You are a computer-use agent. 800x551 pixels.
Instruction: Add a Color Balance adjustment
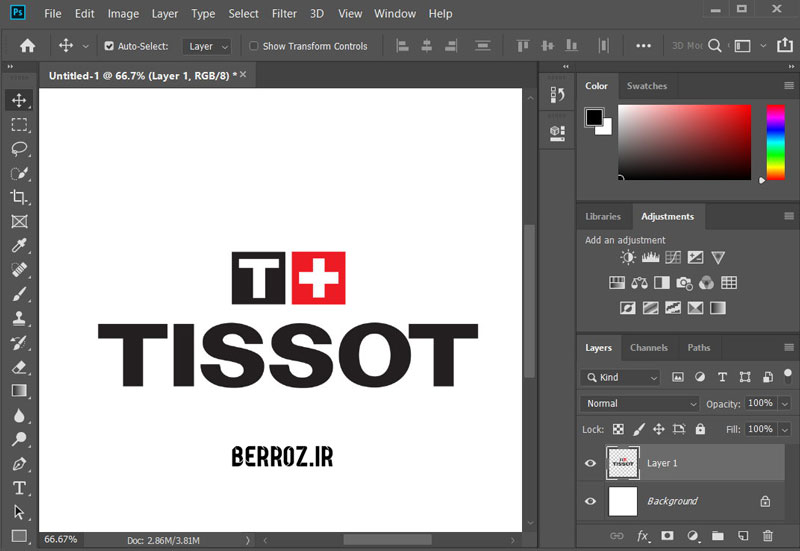639,283
